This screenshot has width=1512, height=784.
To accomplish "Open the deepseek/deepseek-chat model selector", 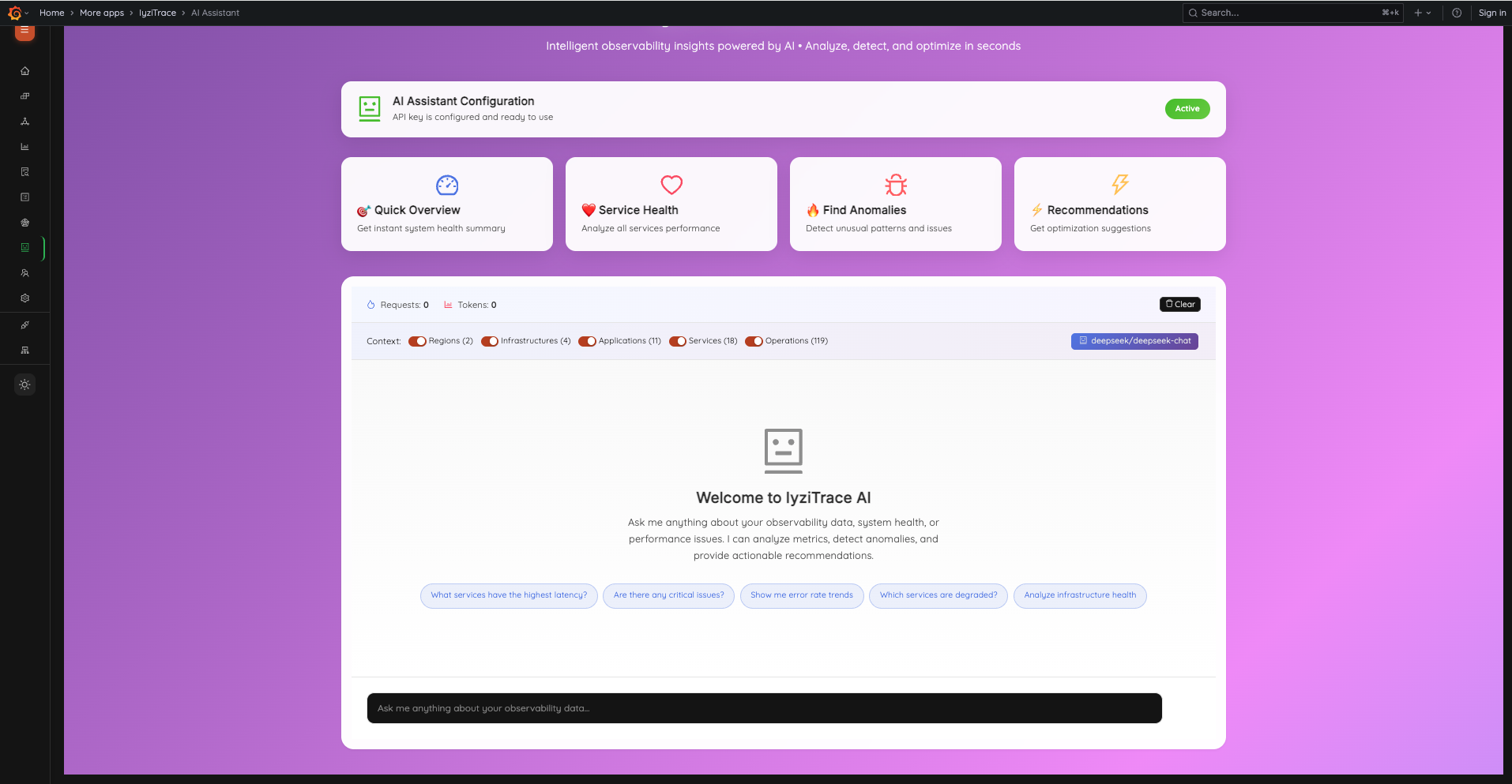I will pos(1134,341).
